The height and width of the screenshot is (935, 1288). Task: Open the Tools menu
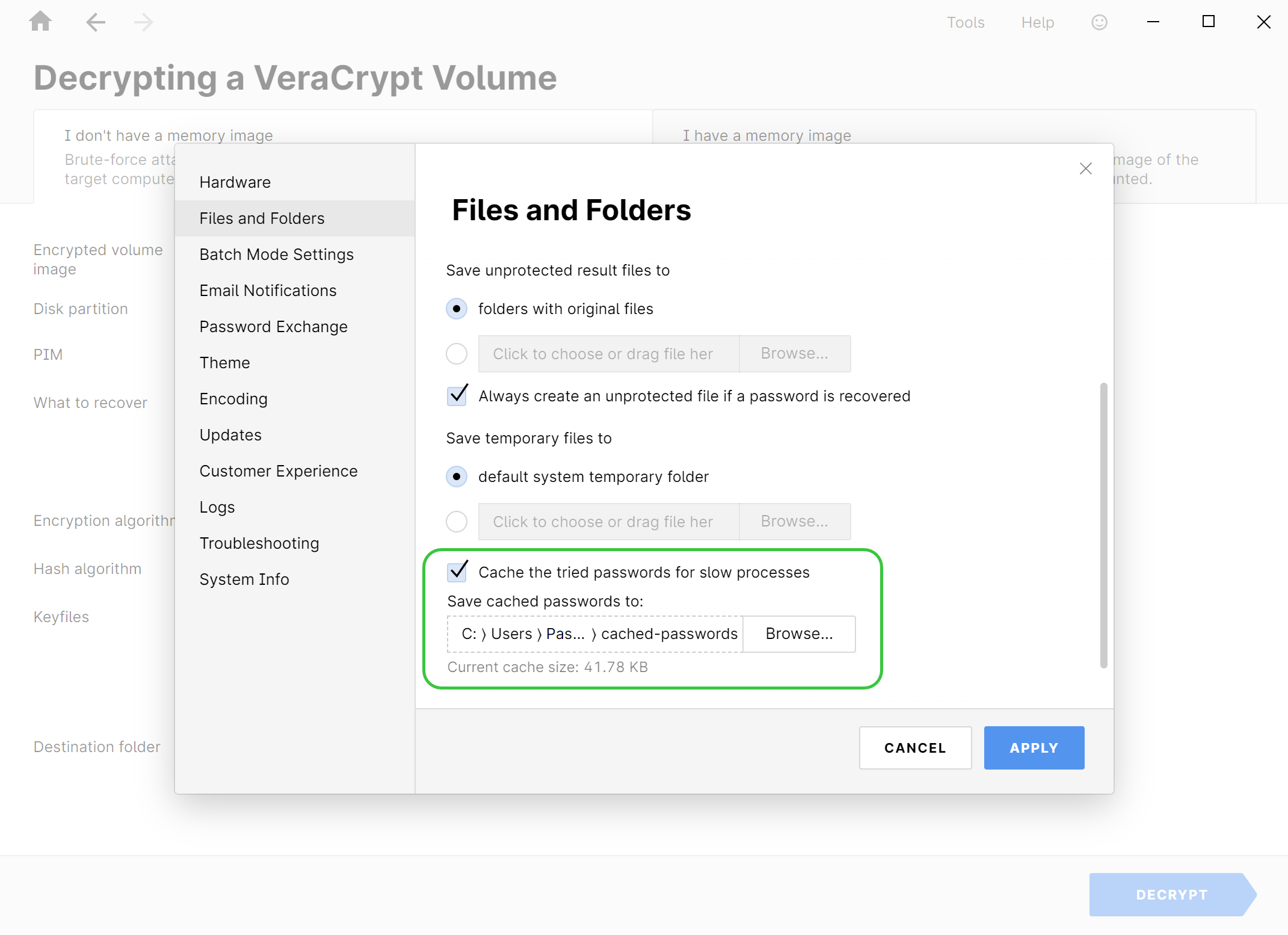(x=965, y=22)
